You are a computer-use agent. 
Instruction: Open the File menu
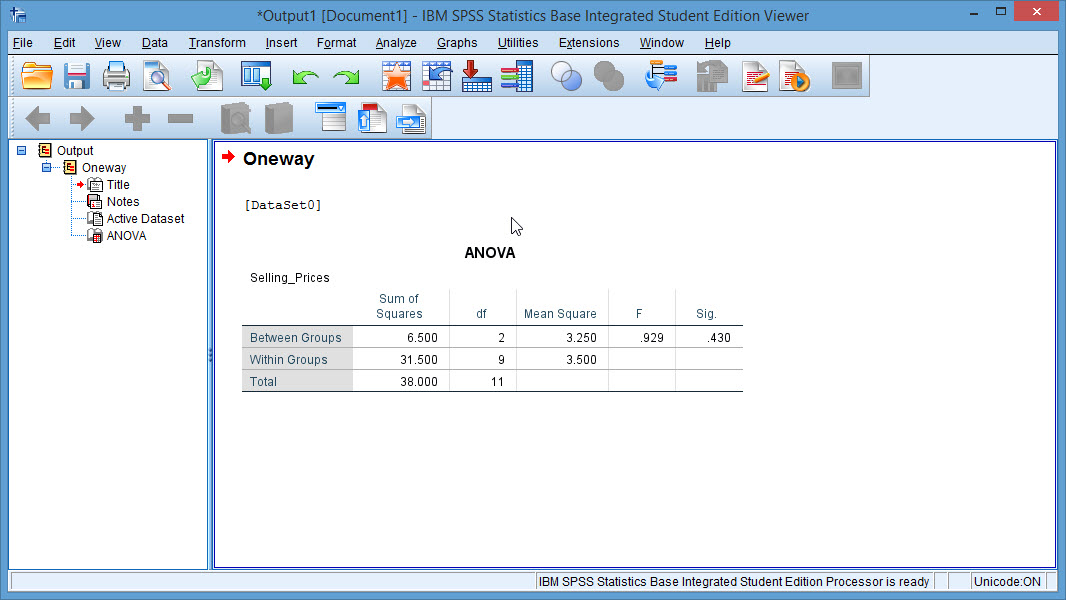22,43
